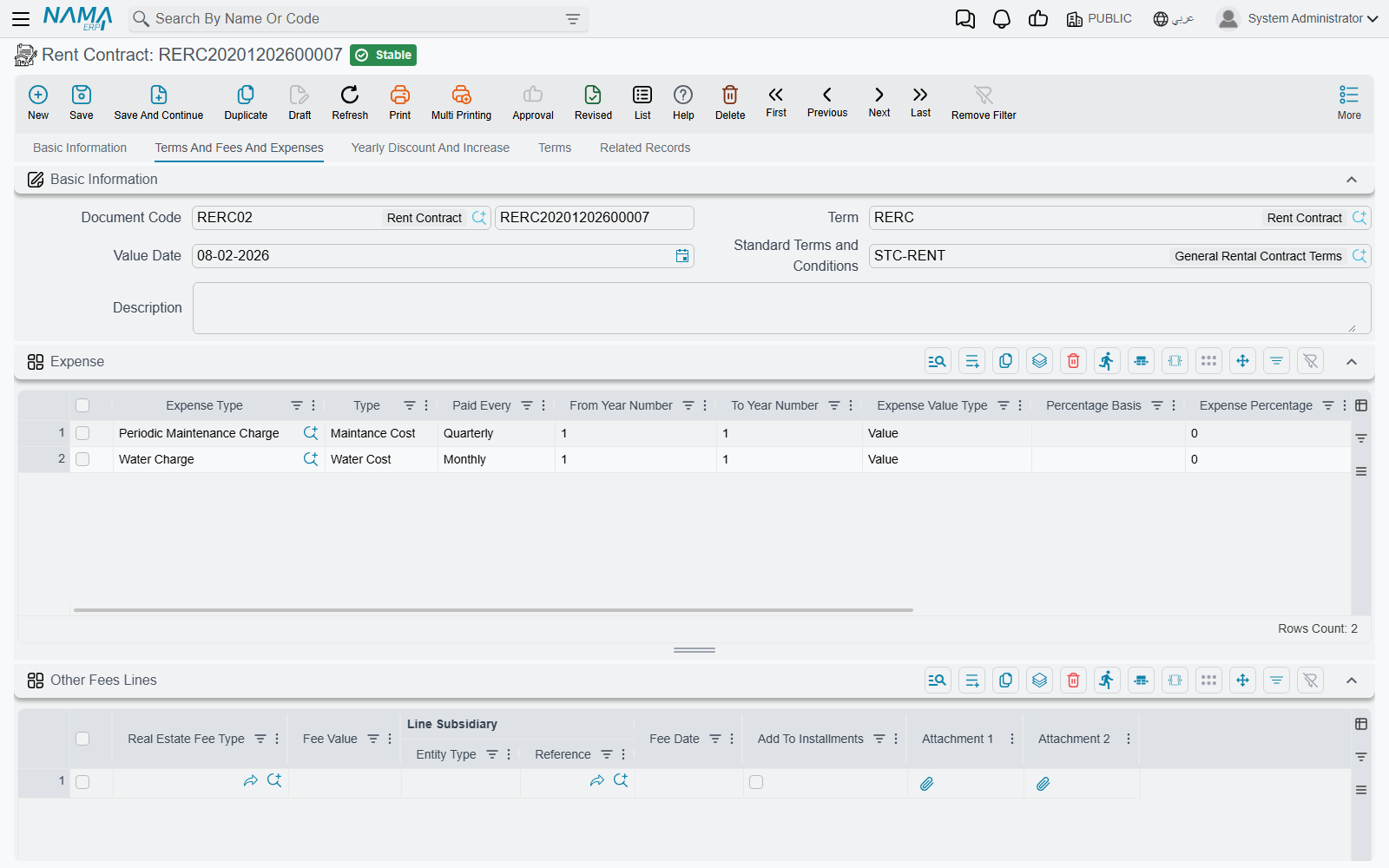
Task: Switch to Basic Information tab
Action: (x=80, y=148)
